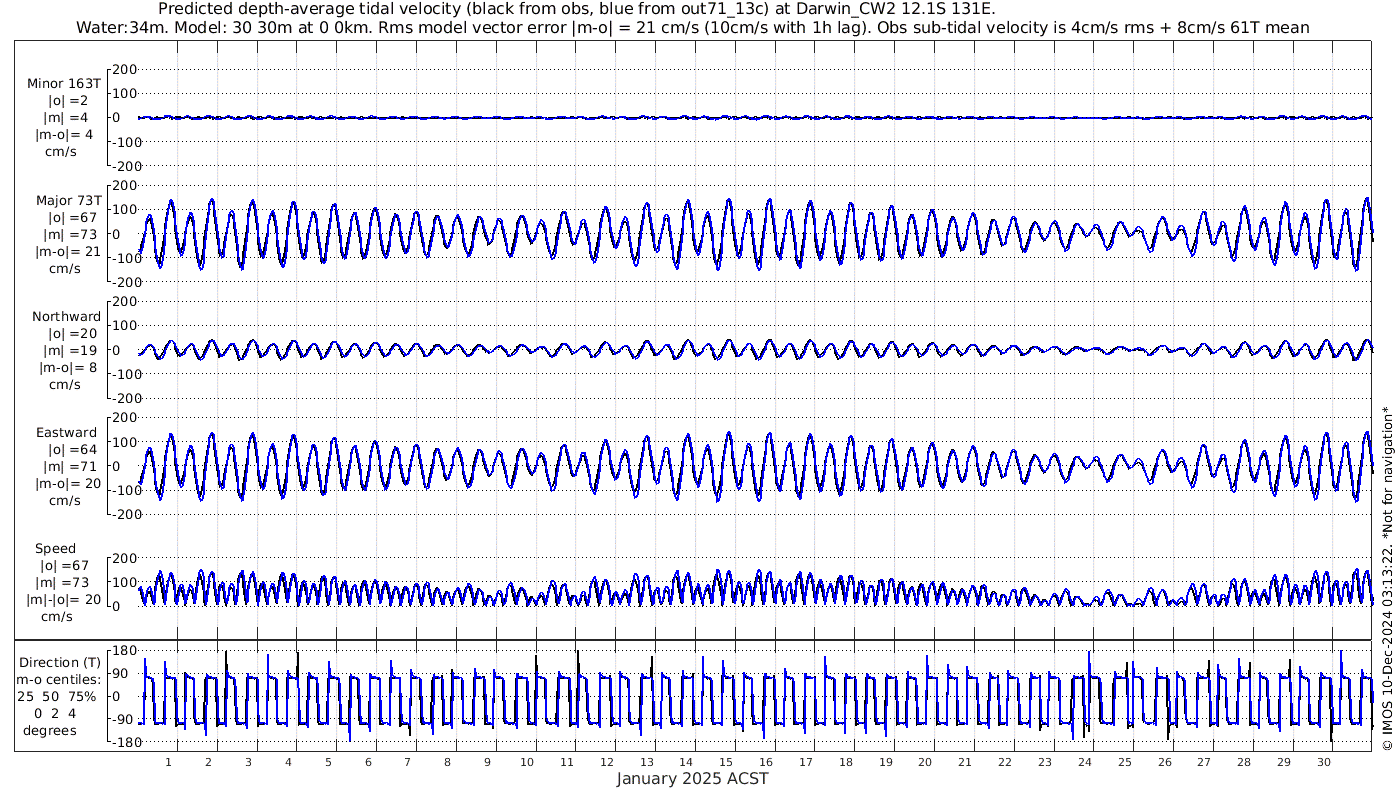Click the 180 tick of the Direction axis

pos(125,650)
